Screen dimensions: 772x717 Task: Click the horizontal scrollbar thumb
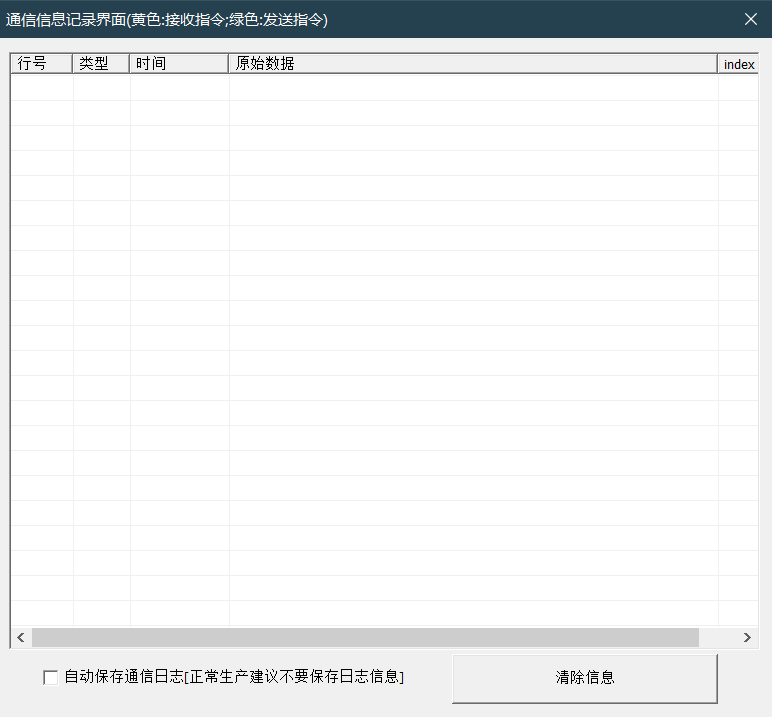click(365, 638)
